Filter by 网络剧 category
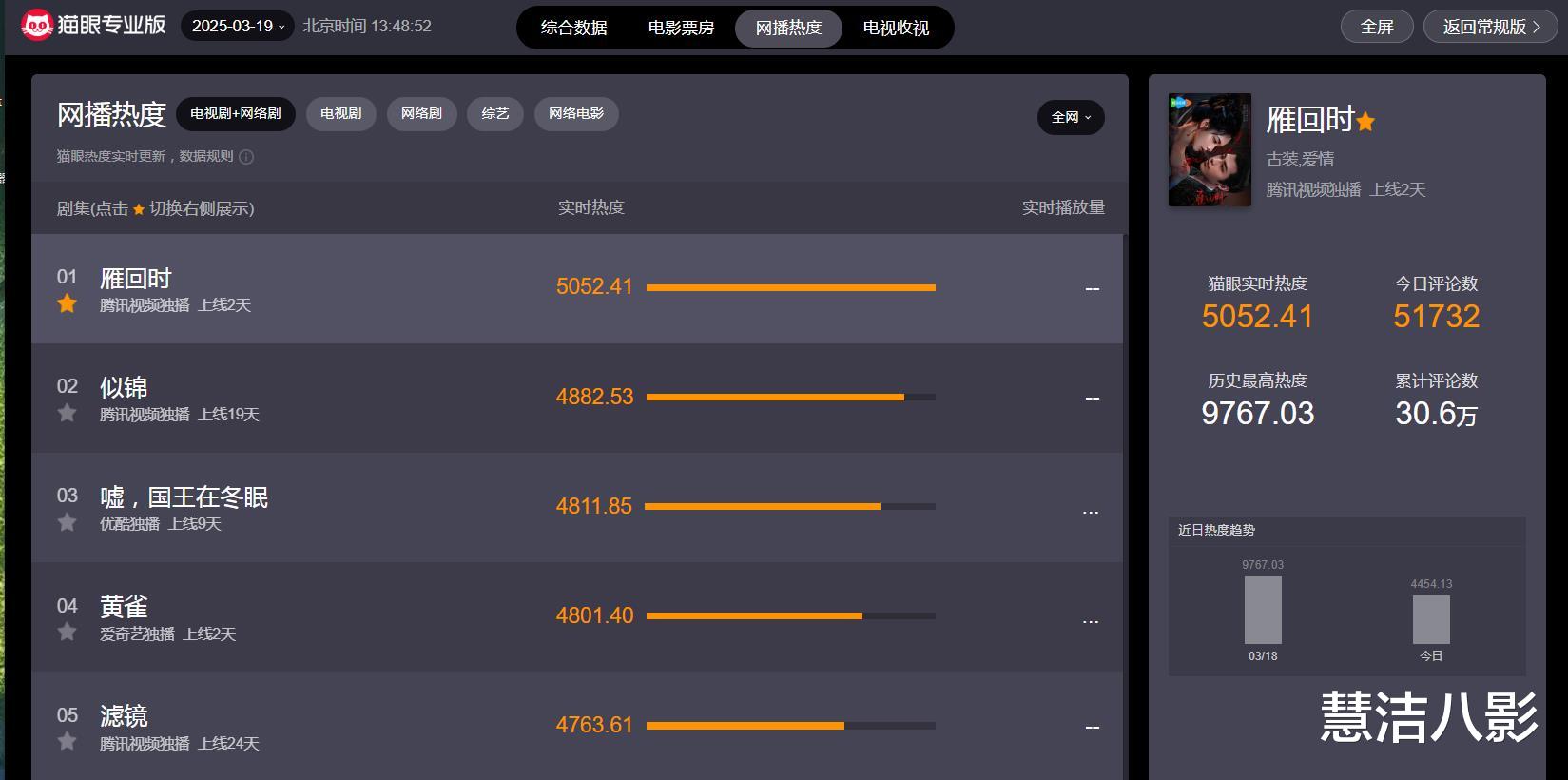Viewport: 1568px width, 780px height. [x=421, y=113]
